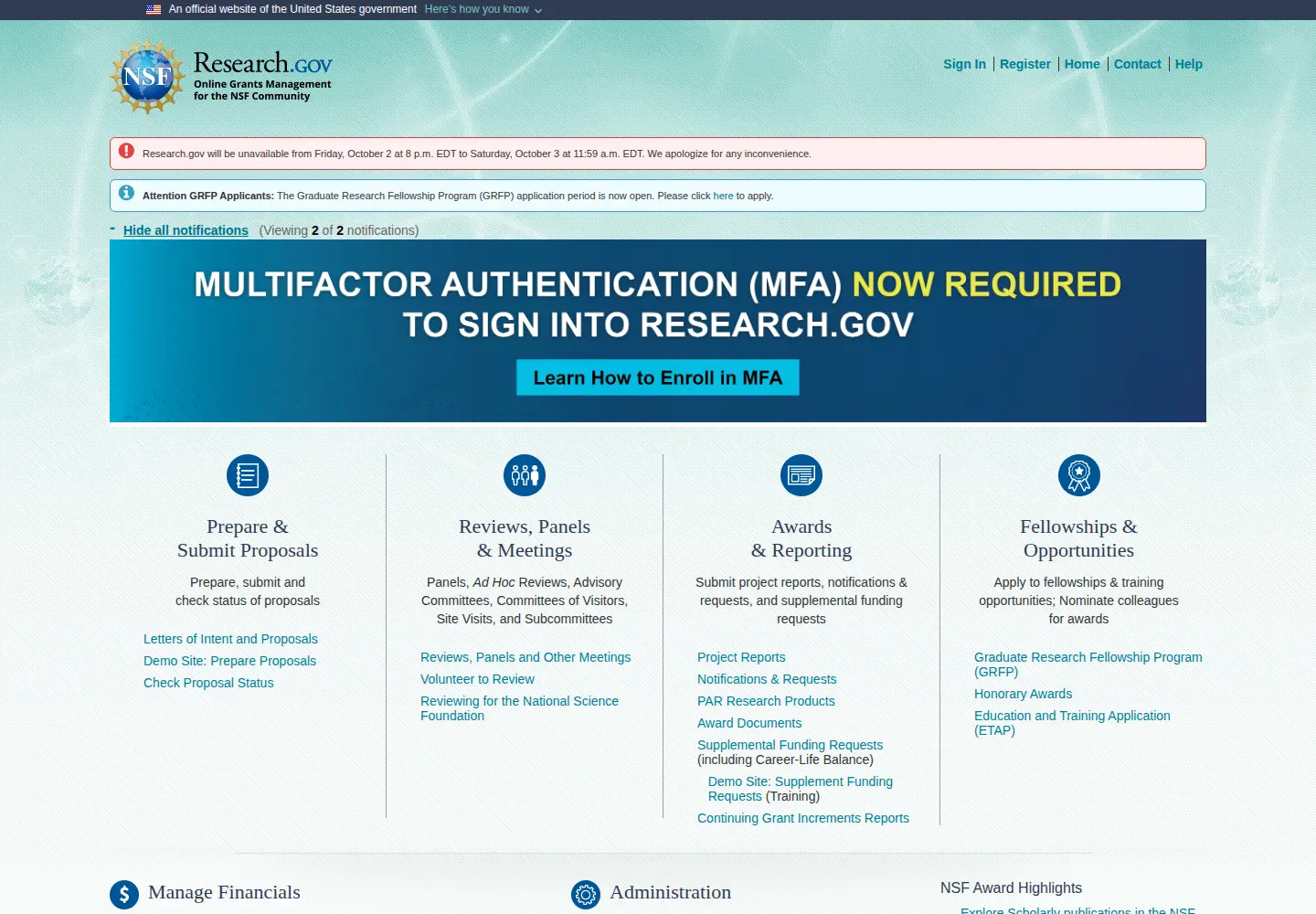Open Demo Site: Supplement Funding Requests link
Screen dimensions: 1316x914
800,789
